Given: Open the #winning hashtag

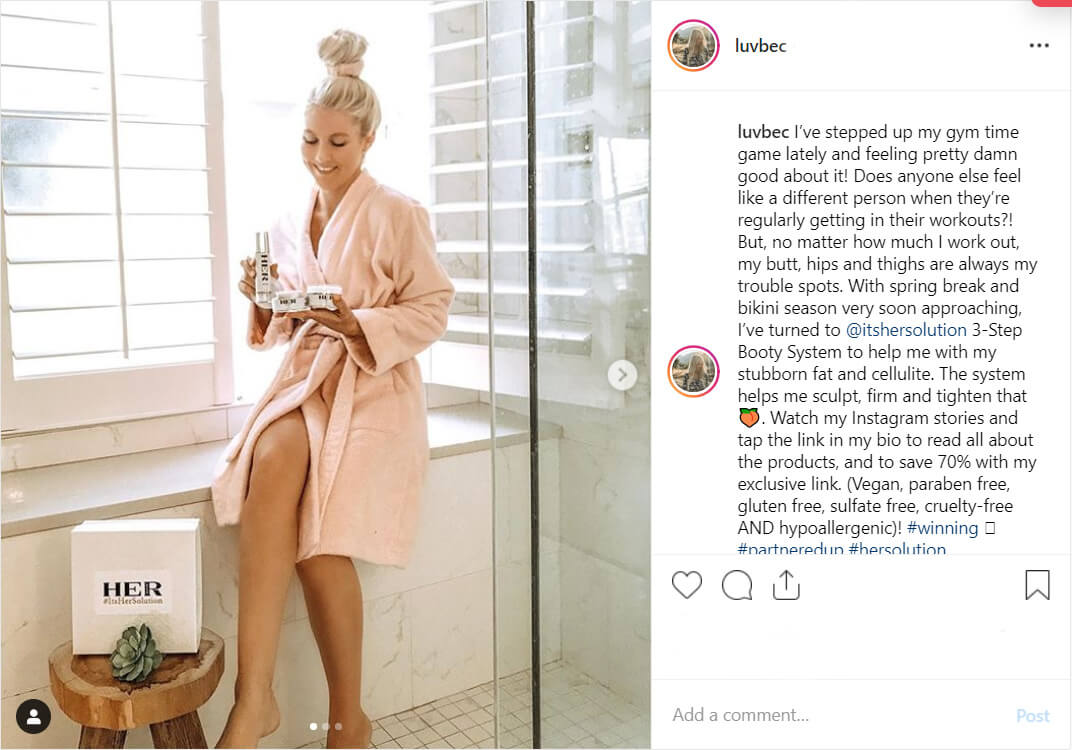Looking at the screenshot, I should click(942, 528).
